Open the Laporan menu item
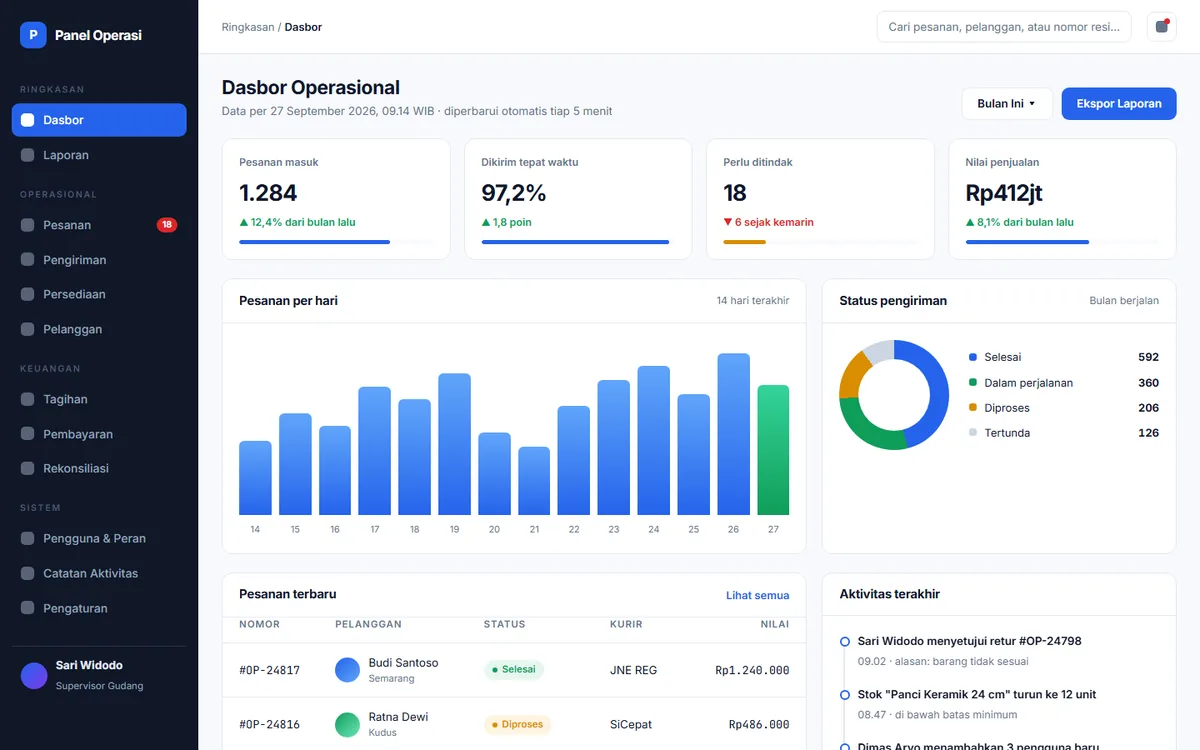 pos(99,155)
